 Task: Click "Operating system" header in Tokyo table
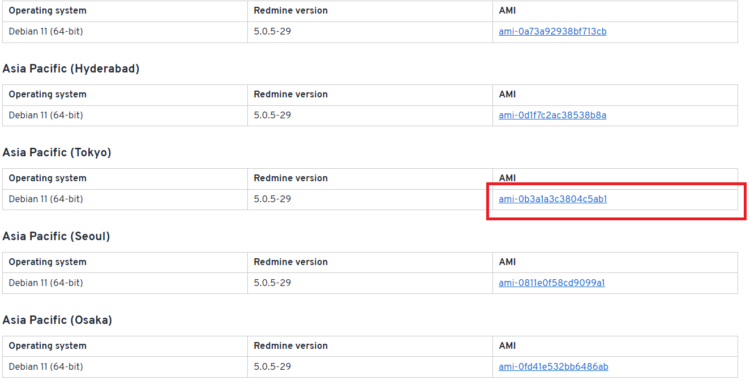pyautogui.click(x=48, y=178)
